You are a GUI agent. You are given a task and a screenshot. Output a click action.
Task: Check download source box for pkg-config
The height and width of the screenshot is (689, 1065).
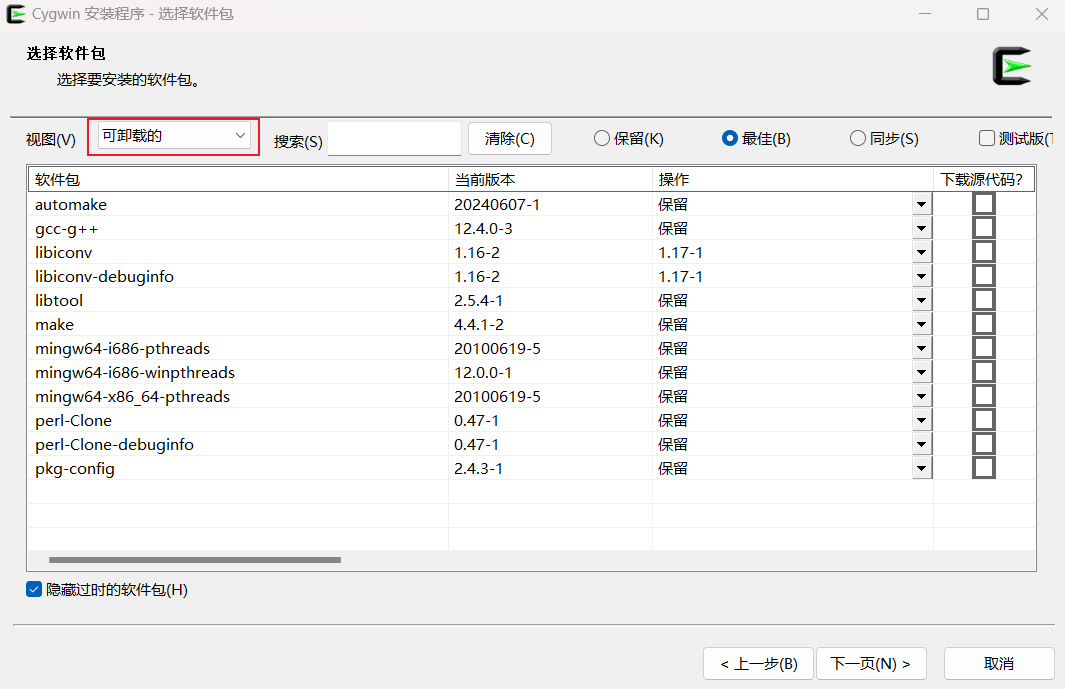(983, 468)
